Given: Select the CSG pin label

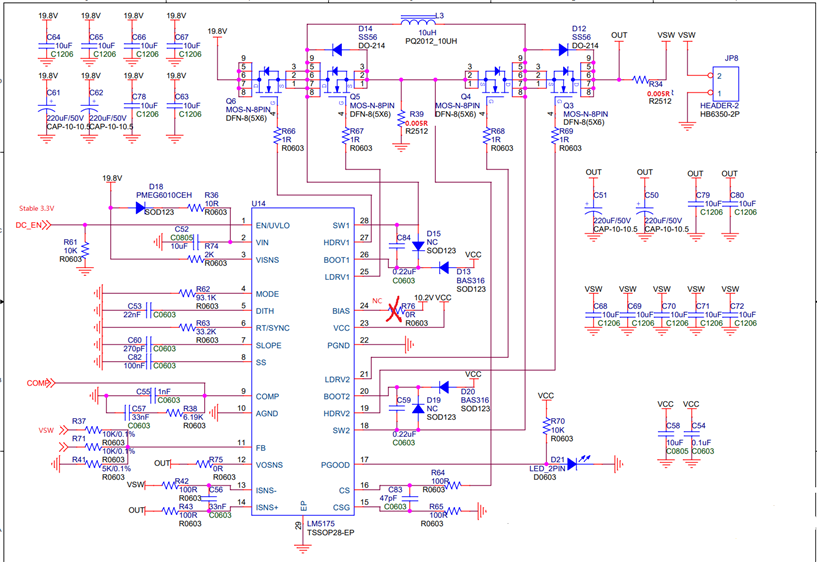Looking at the screenshot, I should [x=342, y=507].
